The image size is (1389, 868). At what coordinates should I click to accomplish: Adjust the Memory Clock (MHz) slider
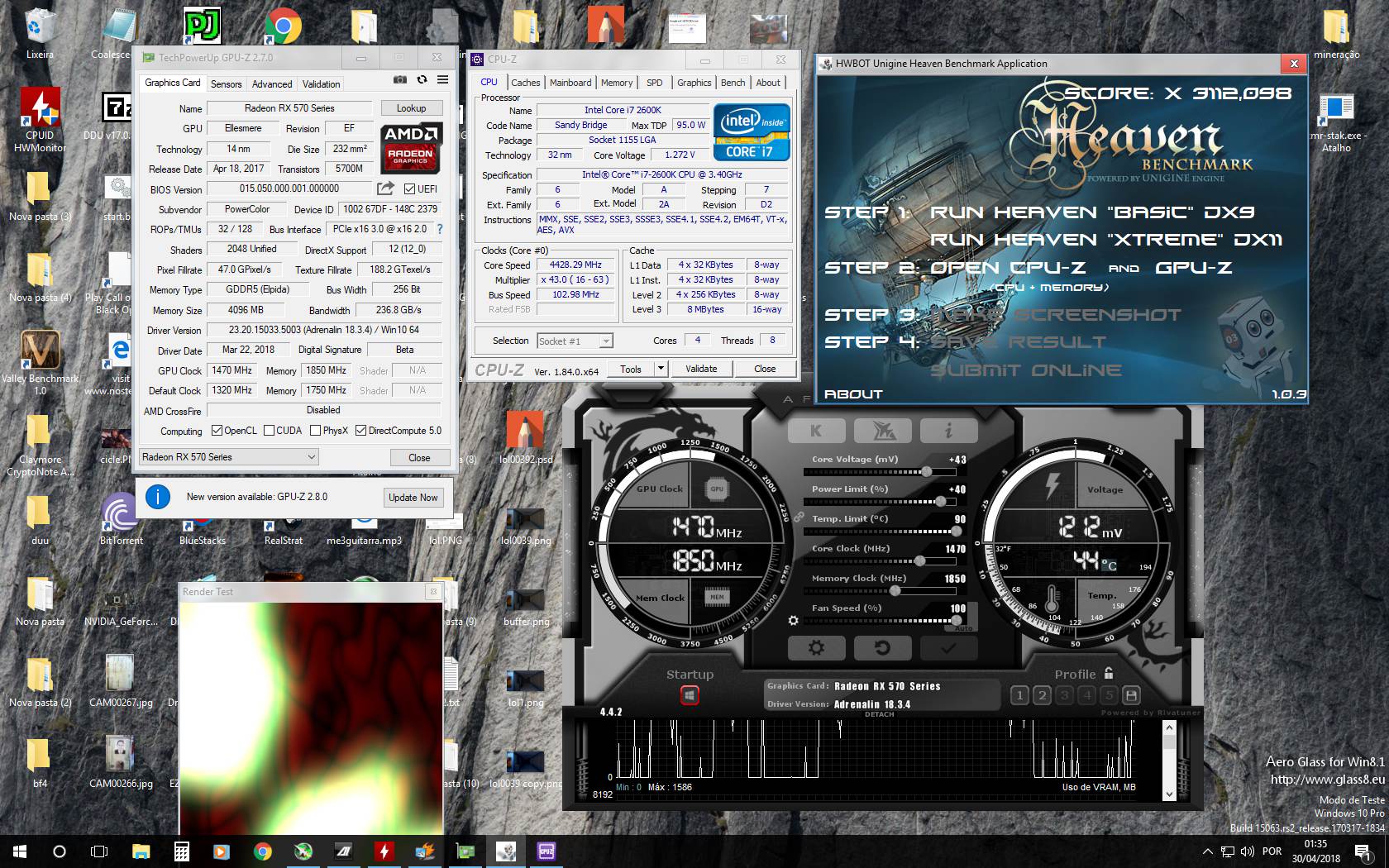click(878, 591)
